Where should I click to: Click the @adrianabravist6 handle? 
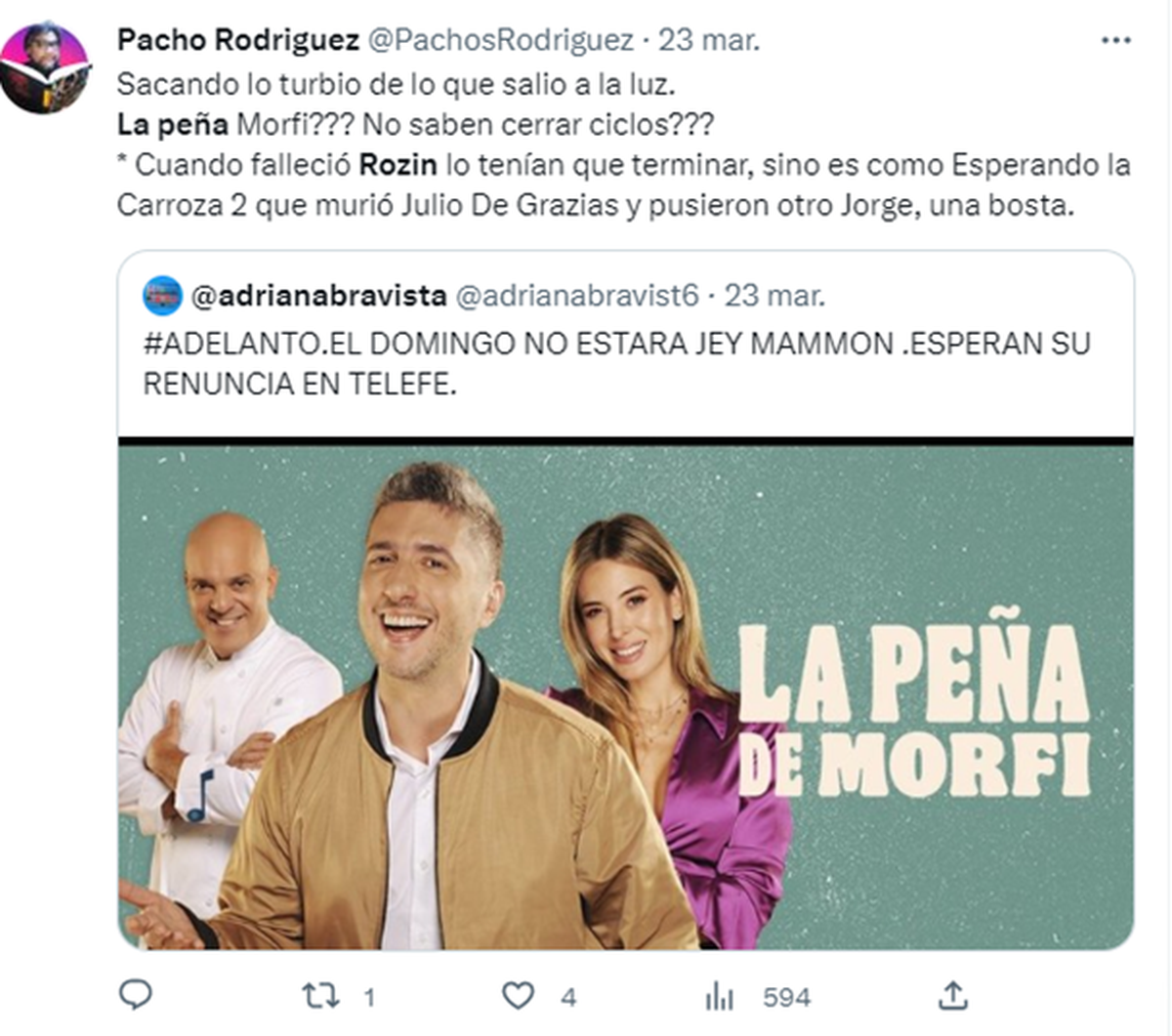point(577,295)
